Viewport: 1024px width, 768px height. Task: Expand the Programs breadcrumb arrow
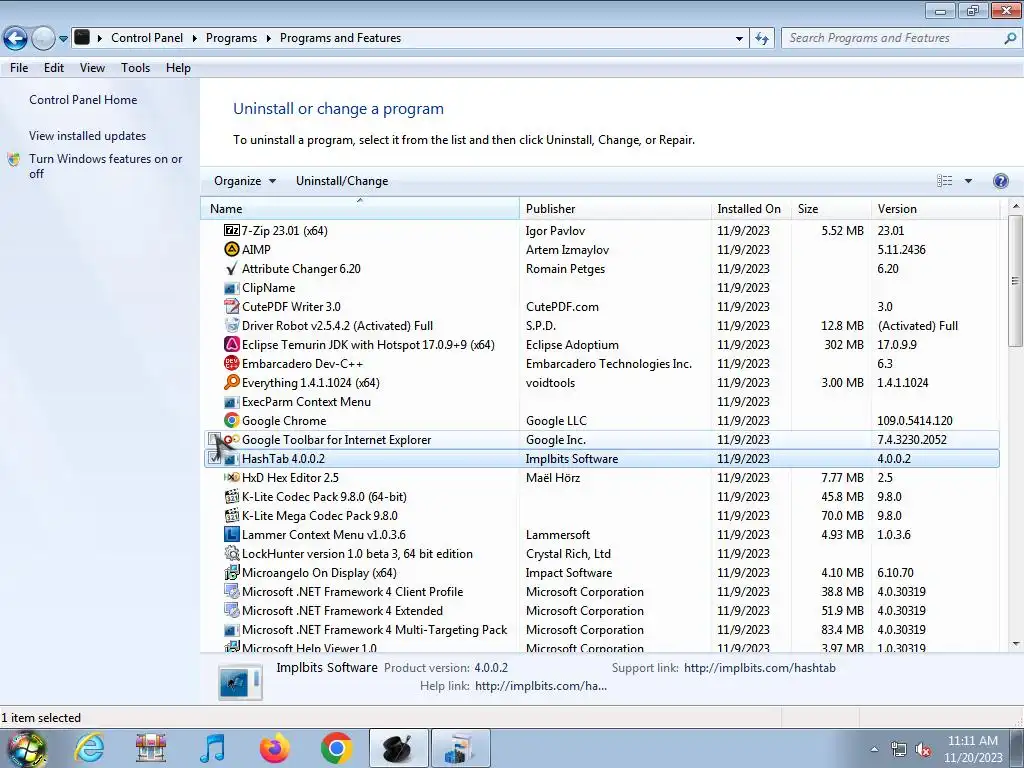pyautogui.click(x=268, y=38)
